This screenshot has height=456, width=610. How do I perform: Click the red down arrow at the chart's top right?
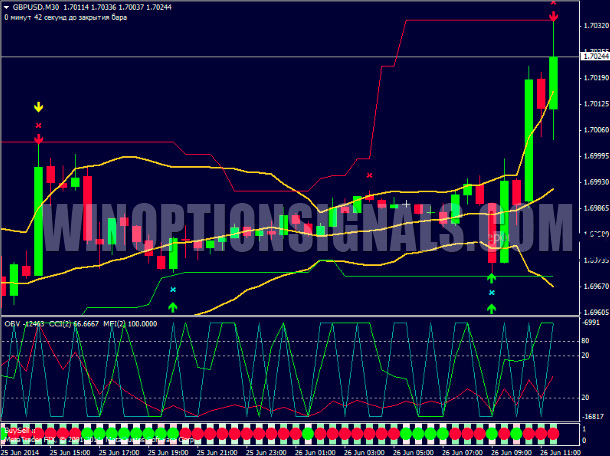point(553,17)
